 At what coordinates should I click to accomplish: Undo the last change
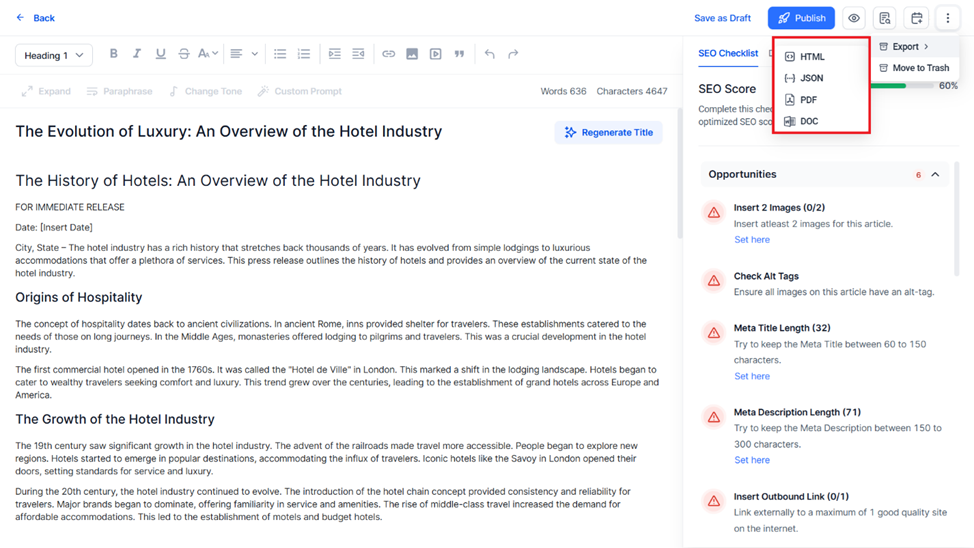(x=489, y=54)
